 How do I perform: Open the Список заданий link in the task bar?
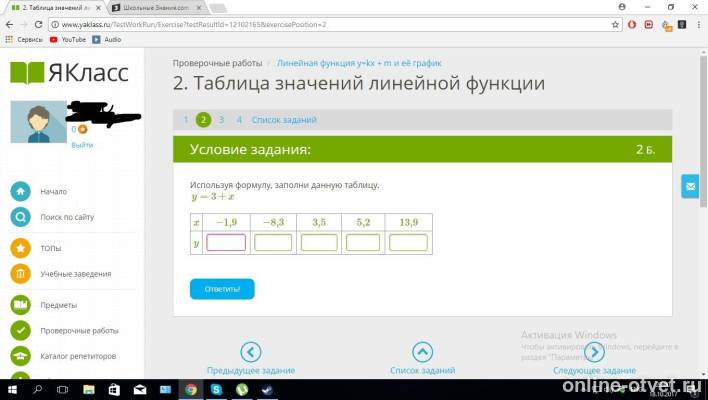click(284, 120)
